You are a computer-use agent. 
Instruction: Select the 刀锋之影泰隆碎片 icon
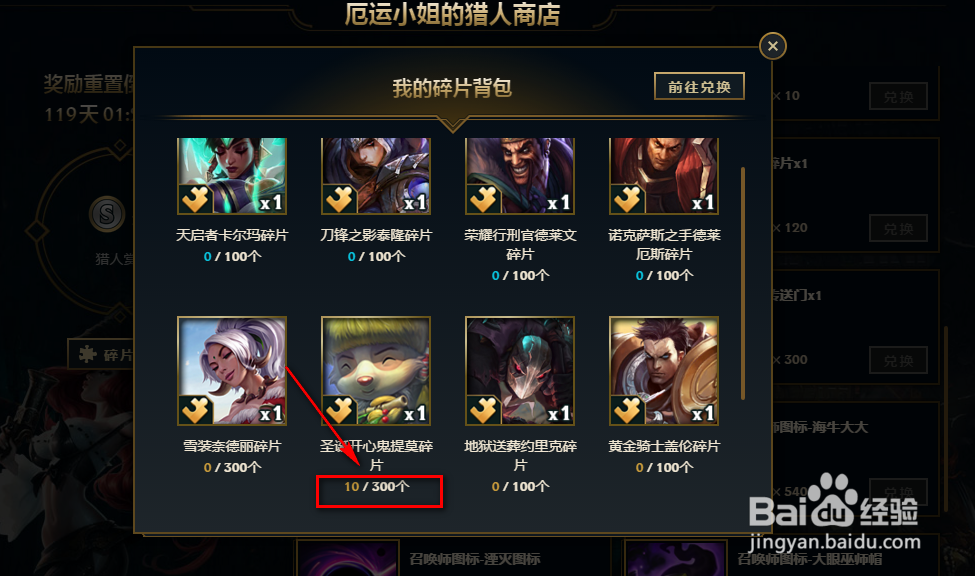pos(376,176)
